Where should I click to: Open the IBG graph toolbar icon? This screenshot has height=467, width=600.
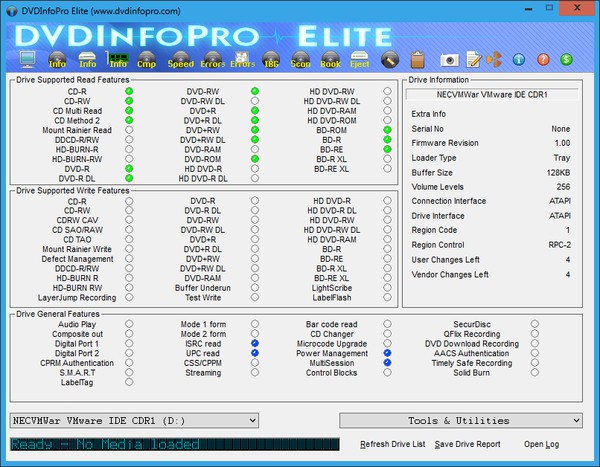[271, 60]
